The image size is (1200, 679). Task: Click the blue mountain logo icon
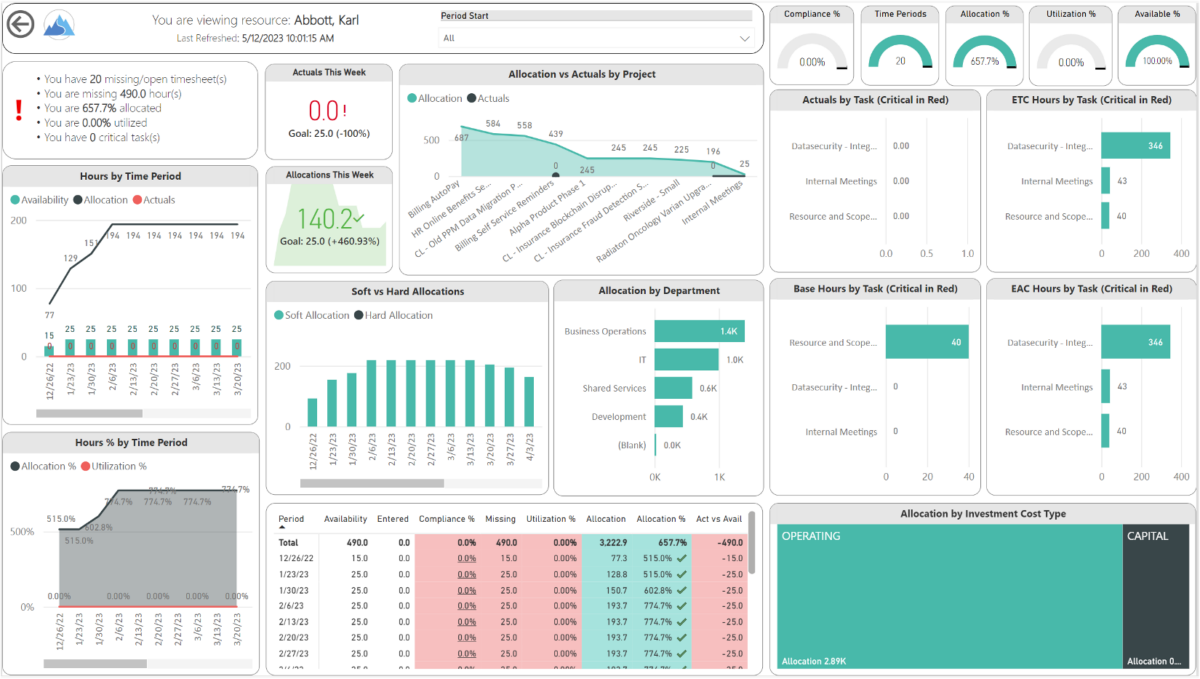(59, 23)
